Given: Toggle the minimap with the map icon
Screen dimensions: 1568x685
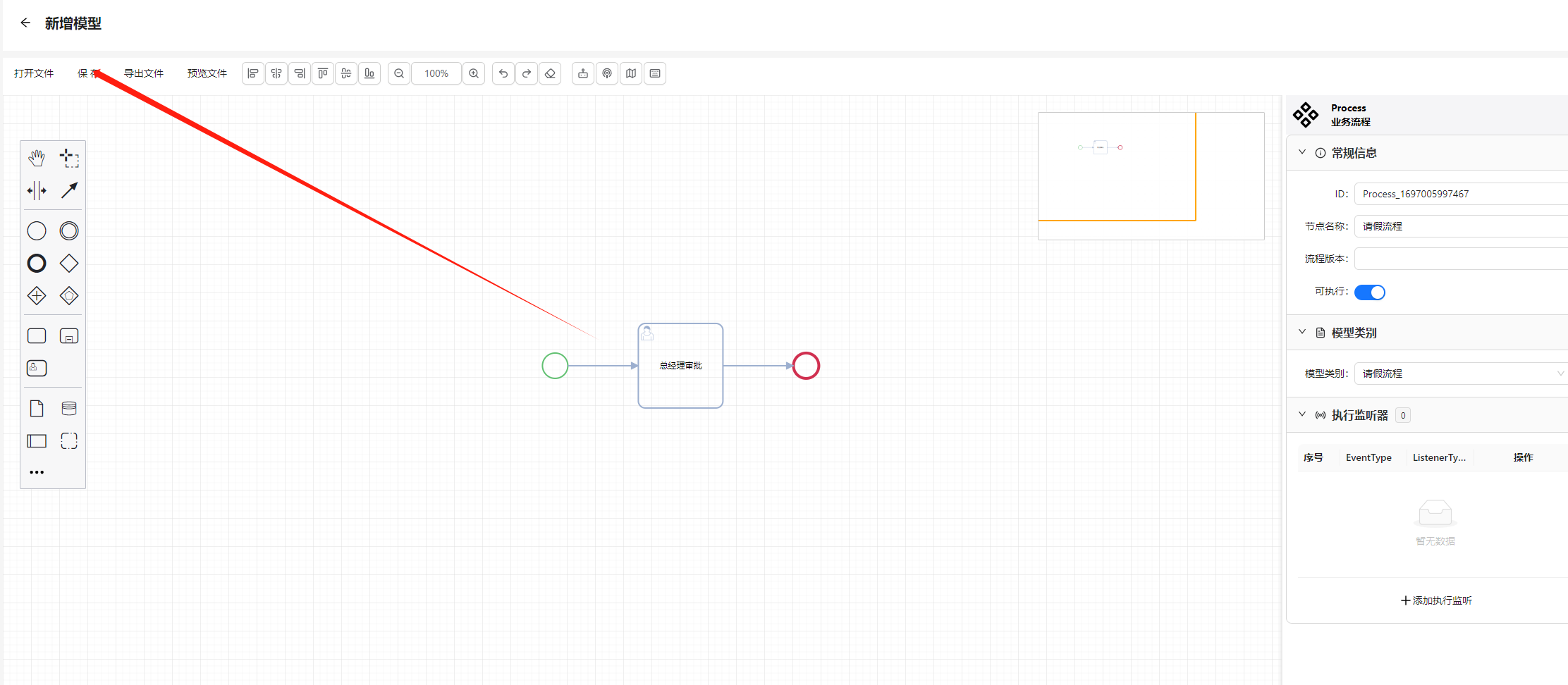Looking at the screenshot, I should click(631, 73).
